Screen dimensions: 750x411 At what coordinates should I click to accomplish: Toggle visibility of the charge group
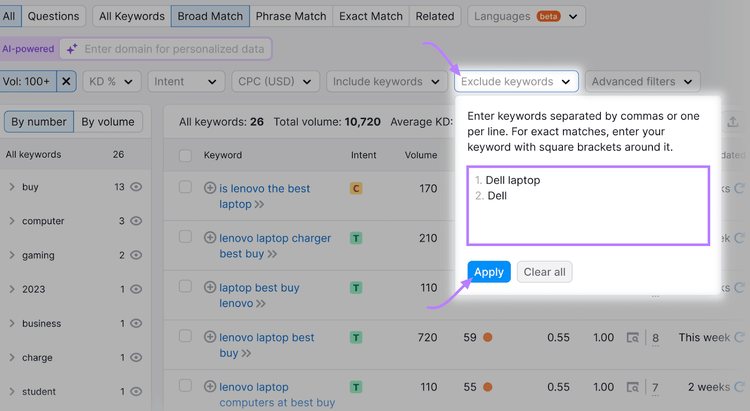(x=136, y=357)
